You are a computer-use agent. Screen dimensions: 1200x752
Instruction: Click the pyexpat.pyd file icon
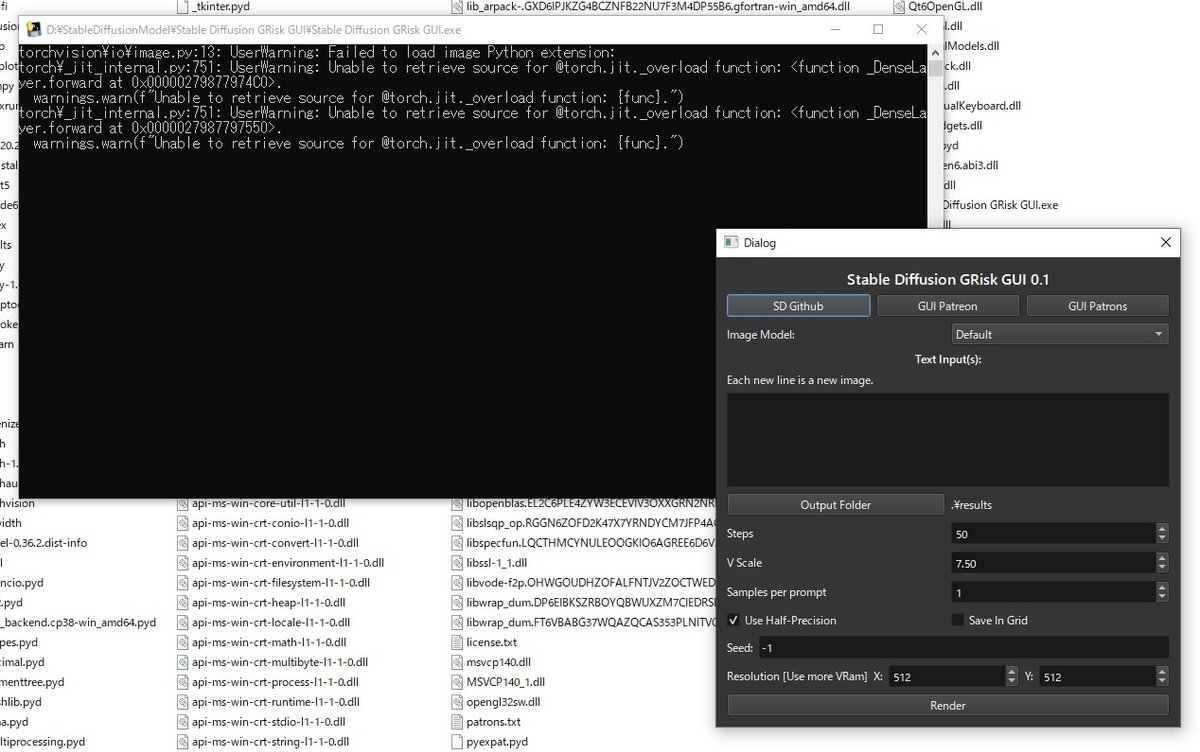point(455,741)
